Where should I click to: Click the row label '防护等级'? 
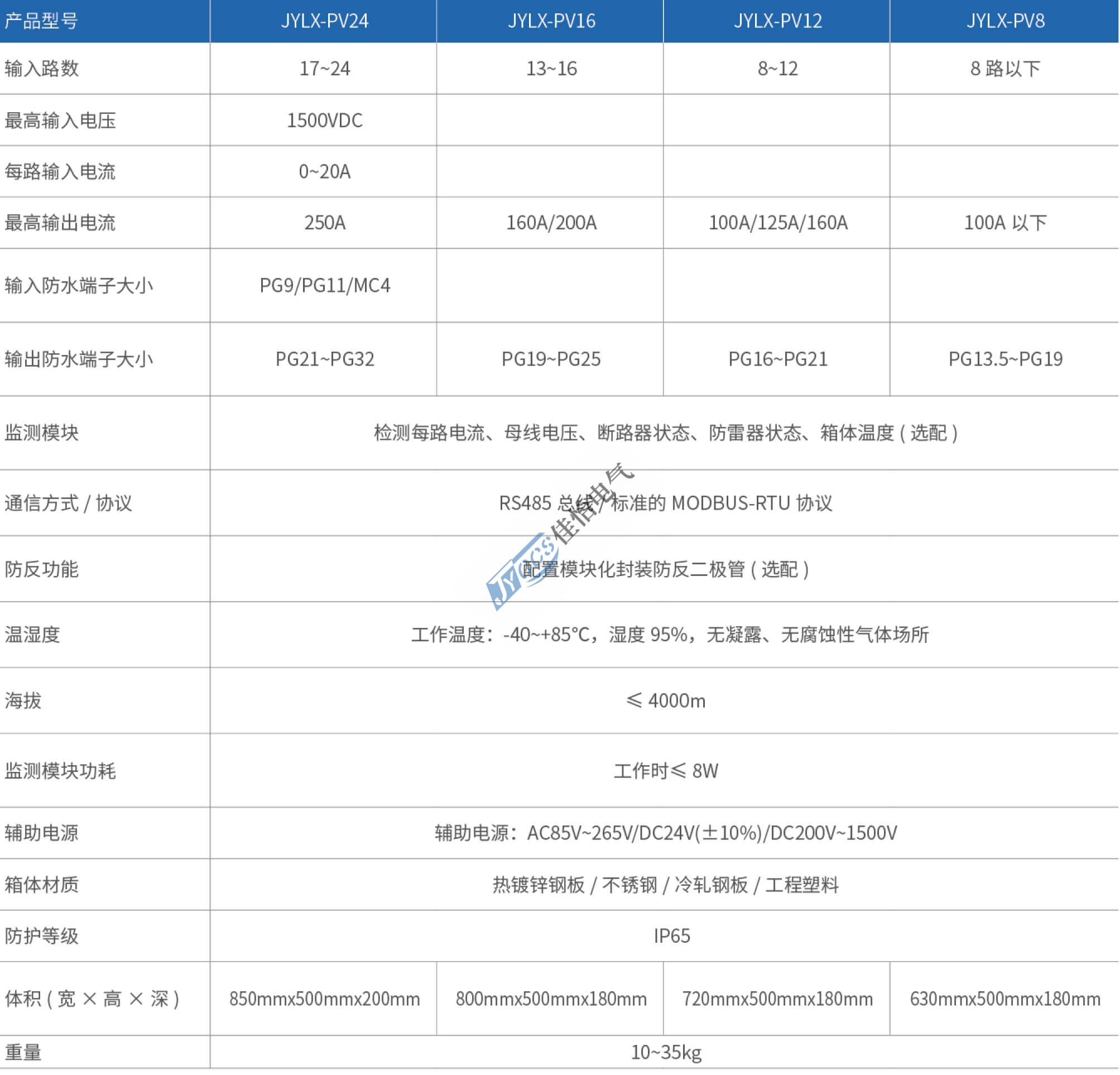42,936
